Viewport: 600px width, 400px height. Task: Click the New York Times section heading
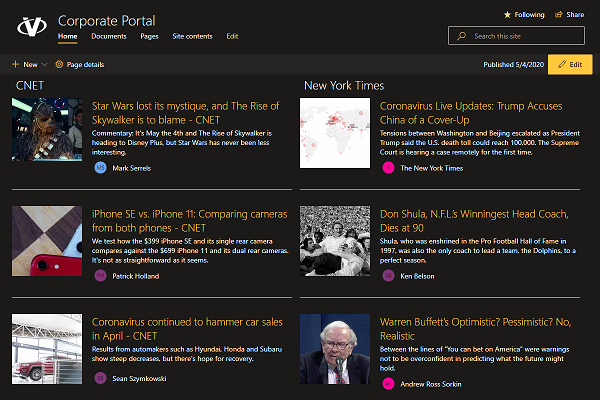(x=344, y=85)
